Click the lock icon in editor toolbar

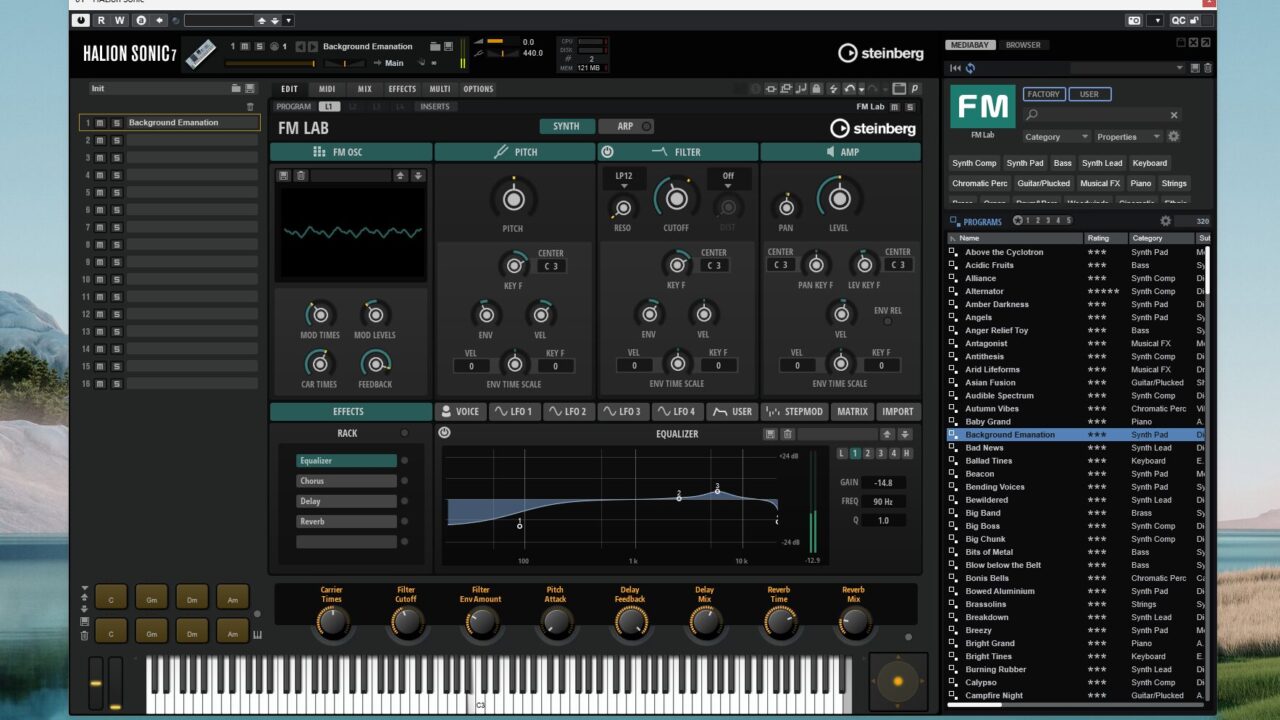click(x=817, y=89)
